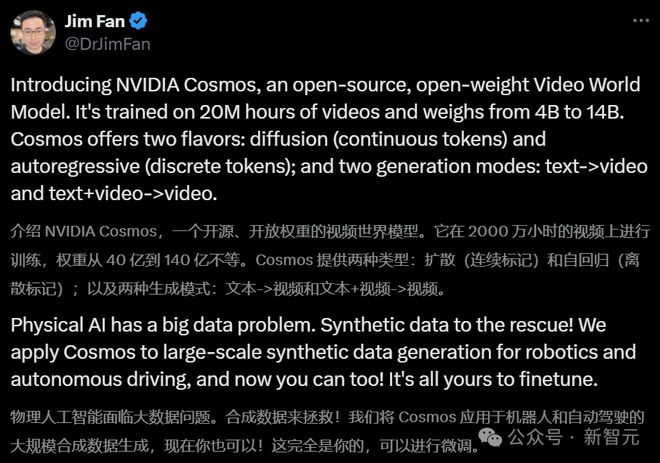Click the 'text+video->video.' text

pyautogui.click(x=133, y=194)
